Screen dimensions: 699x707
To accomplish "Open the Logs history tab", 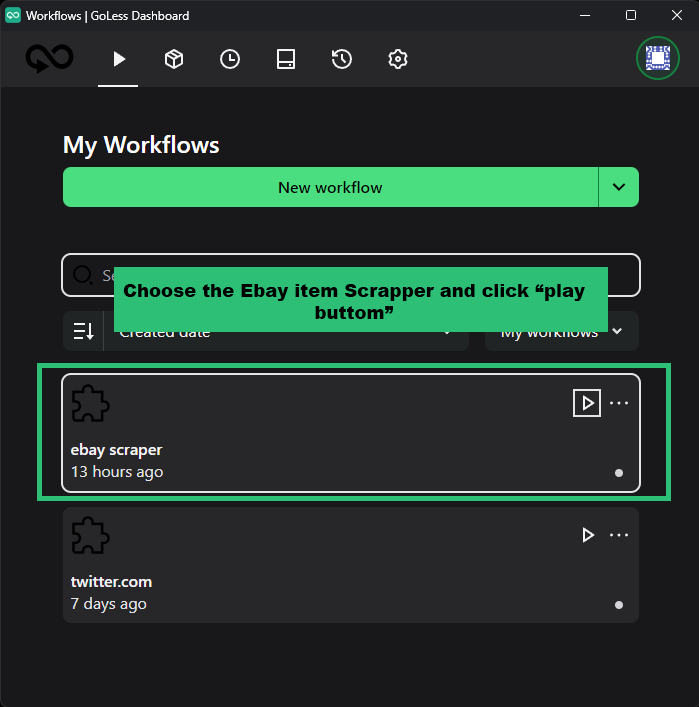I will click(x=342, y=59).
